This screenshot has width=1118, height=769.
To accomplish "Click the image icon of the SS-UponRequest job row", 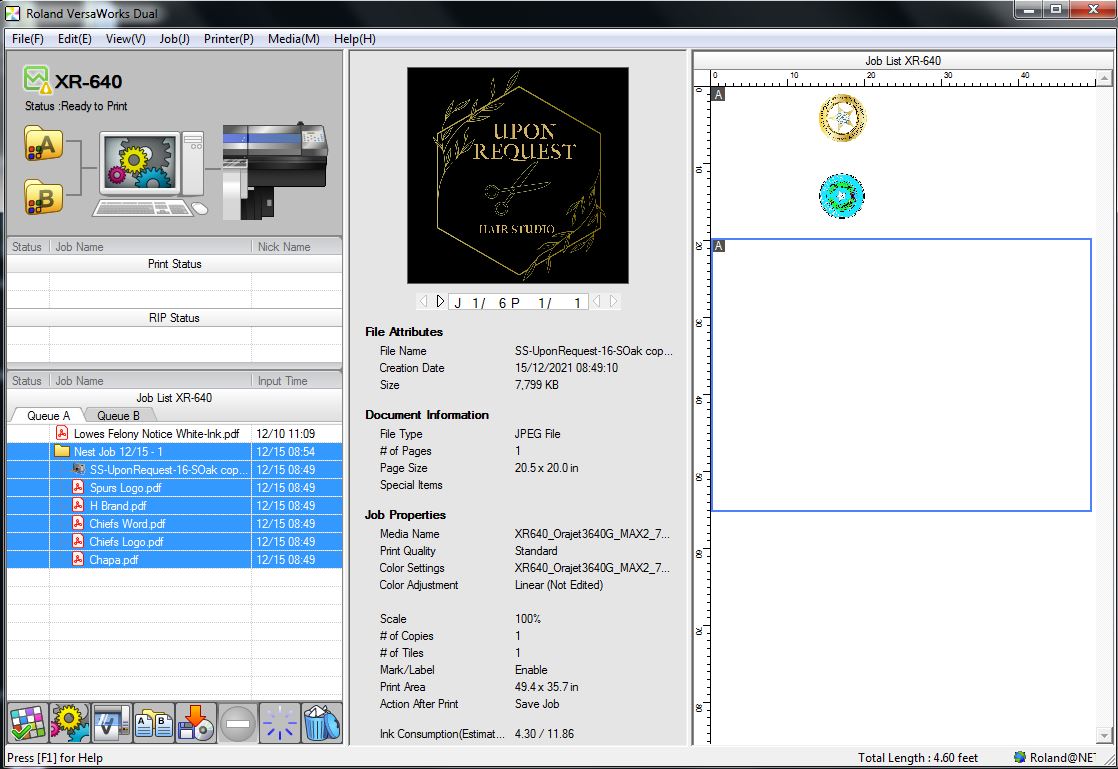I will (x=78, y=469).
